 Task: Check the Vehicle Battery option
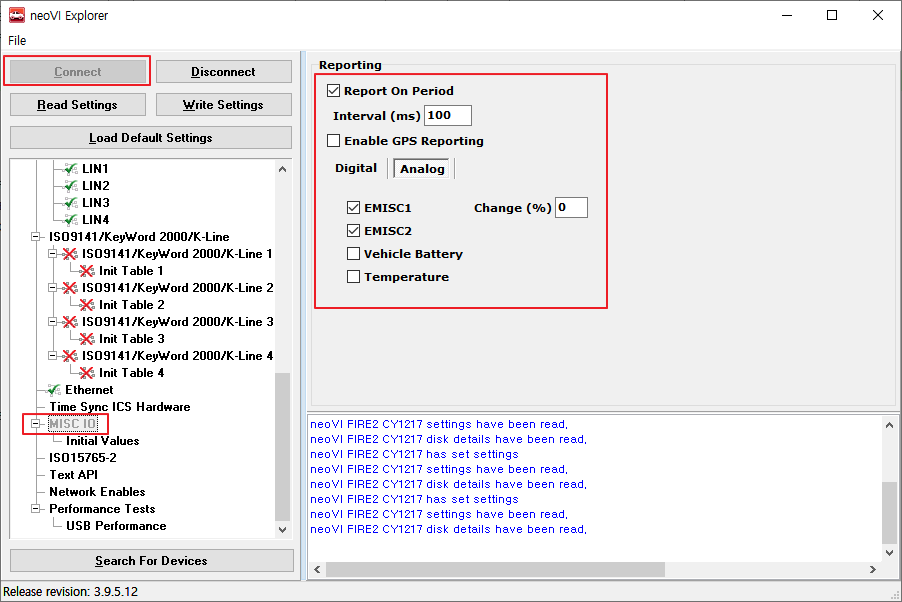tap(353, 254)
